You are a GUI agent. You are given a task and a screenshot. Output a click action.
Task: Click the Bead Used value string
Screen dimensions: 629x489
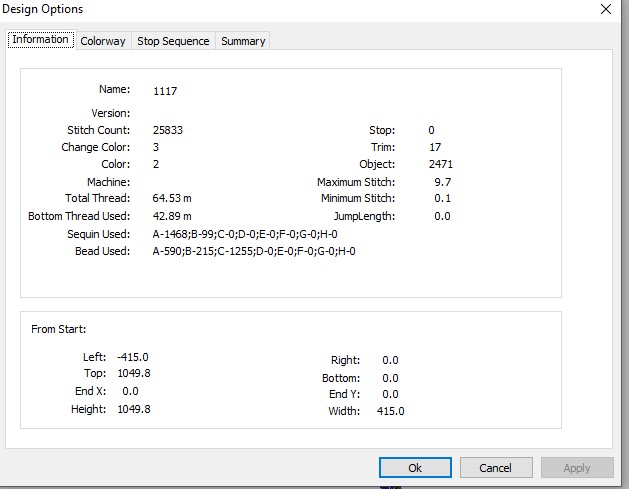pos(254,251)
